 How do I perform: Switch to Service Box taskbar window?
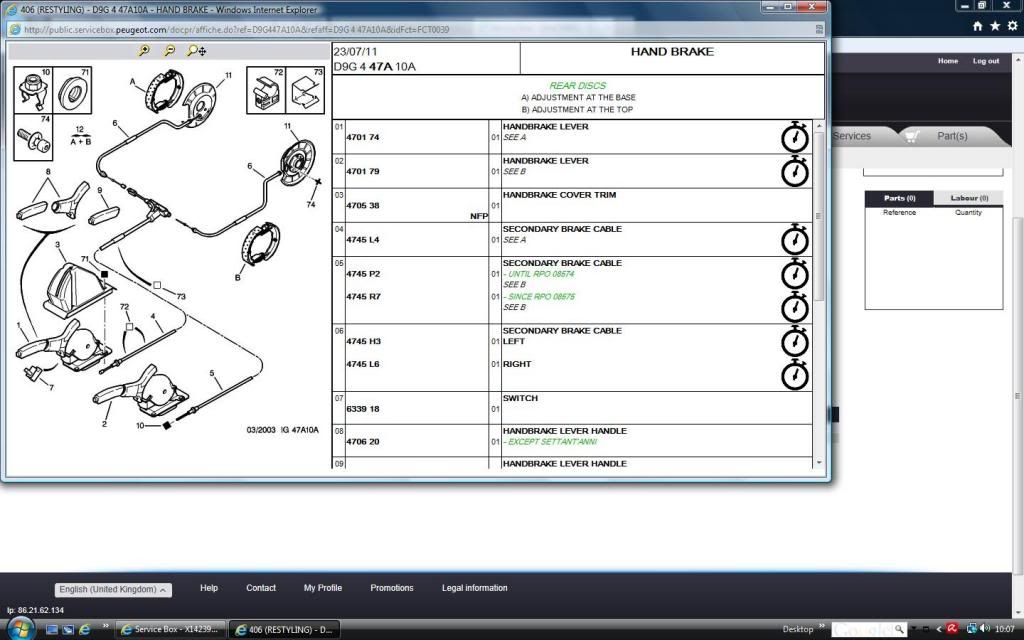(x=170, y=630)
